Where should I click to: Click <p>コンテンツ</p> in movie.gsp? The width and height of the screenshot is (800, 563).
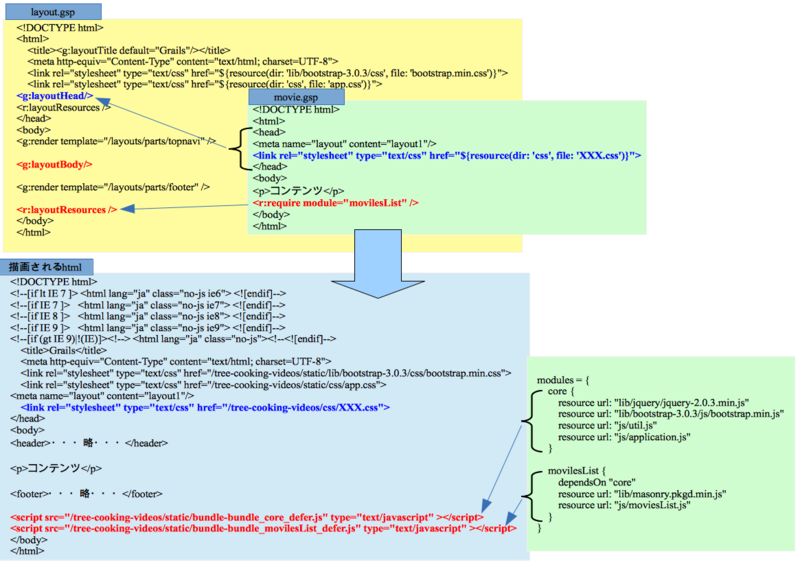(298, 191)
